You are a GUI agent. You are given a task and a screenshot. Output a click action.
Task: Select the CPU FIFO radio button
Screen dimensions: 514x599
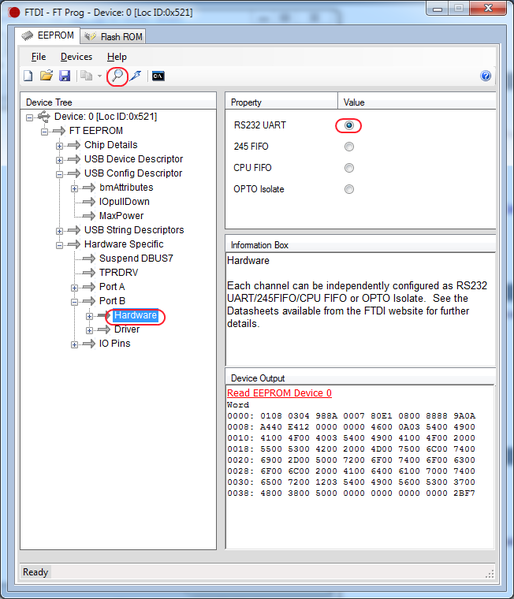[349, 168]
